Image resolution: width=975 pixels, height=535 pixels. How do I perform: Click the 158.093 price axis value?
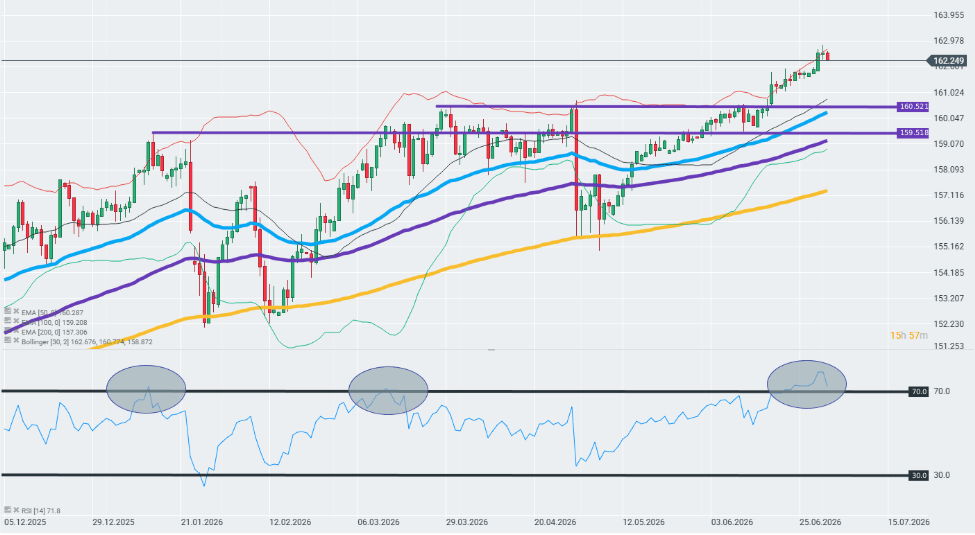pyautogui.click(x=949, y=169)
